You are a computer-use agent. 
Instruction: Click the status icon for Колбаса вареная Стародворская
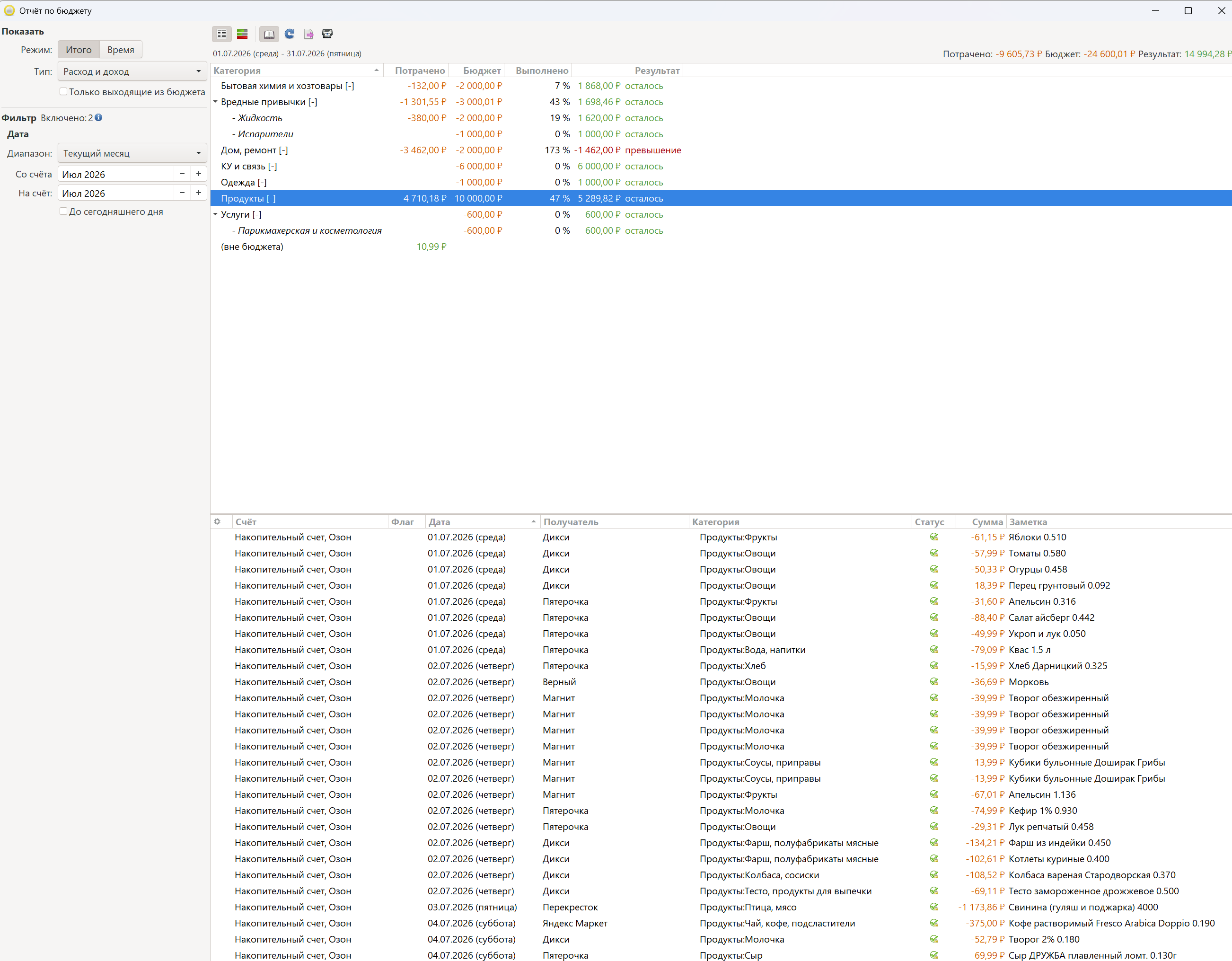click(934, 875)
